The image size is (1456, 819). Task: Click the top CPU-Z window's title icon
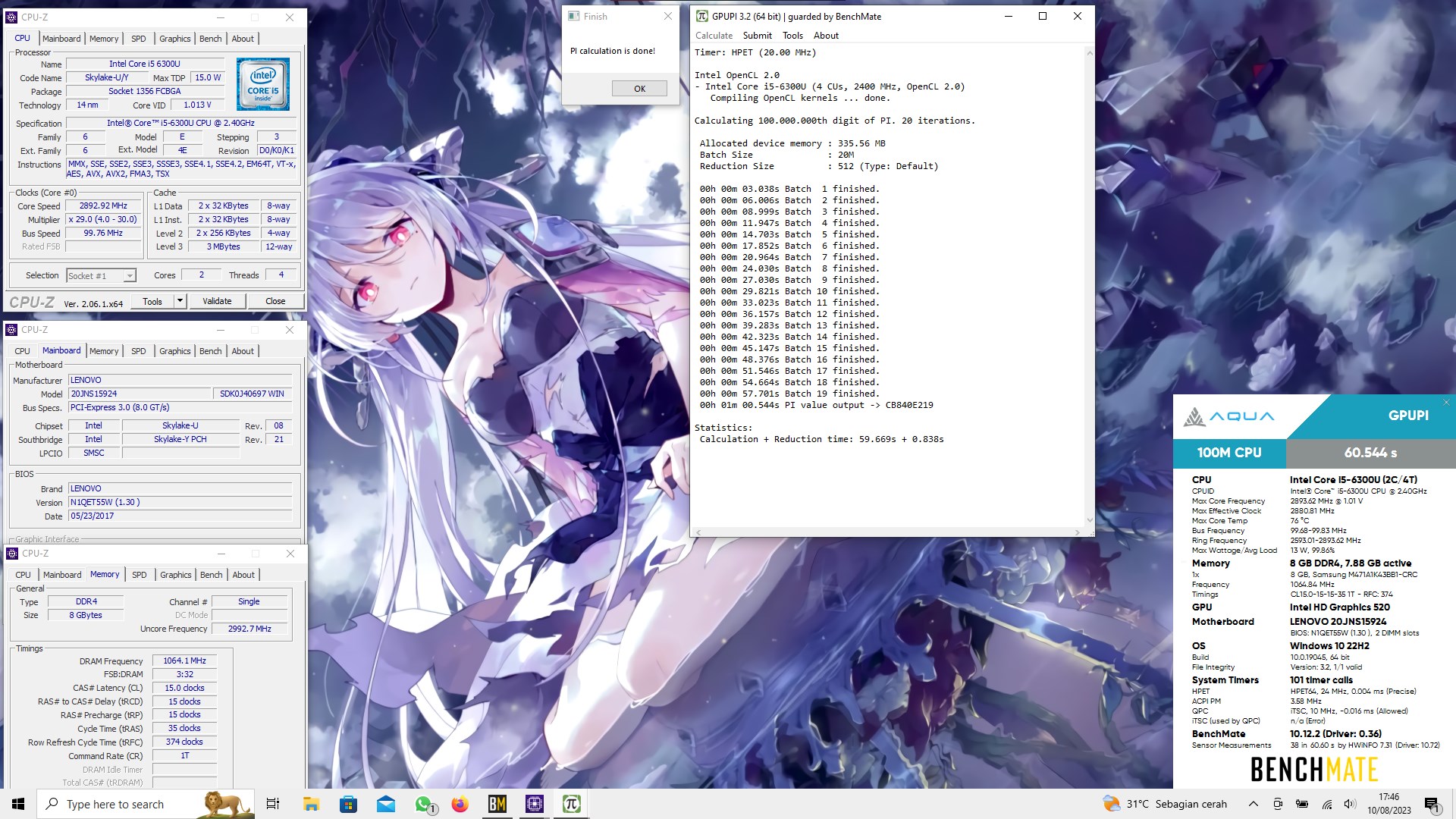11,17
